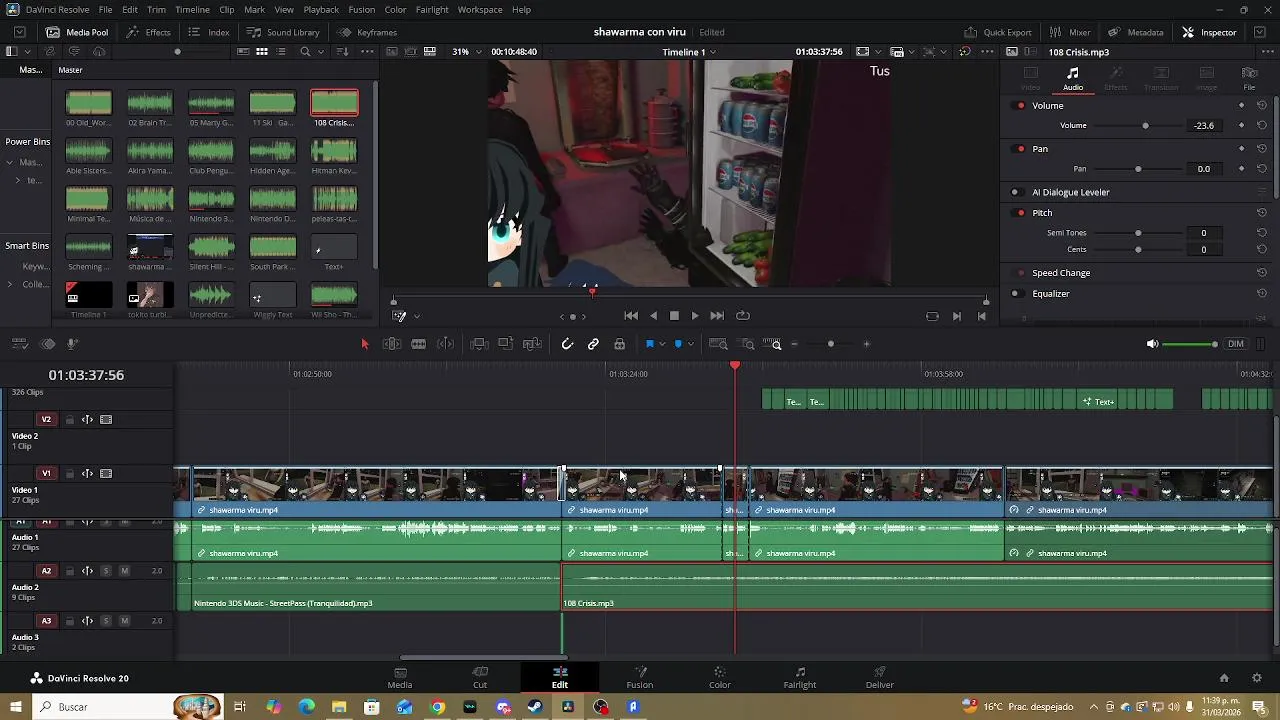1280x720 pixels.
Task: Open the marker color dropdown arrow
Action: [x=690, y=345]
